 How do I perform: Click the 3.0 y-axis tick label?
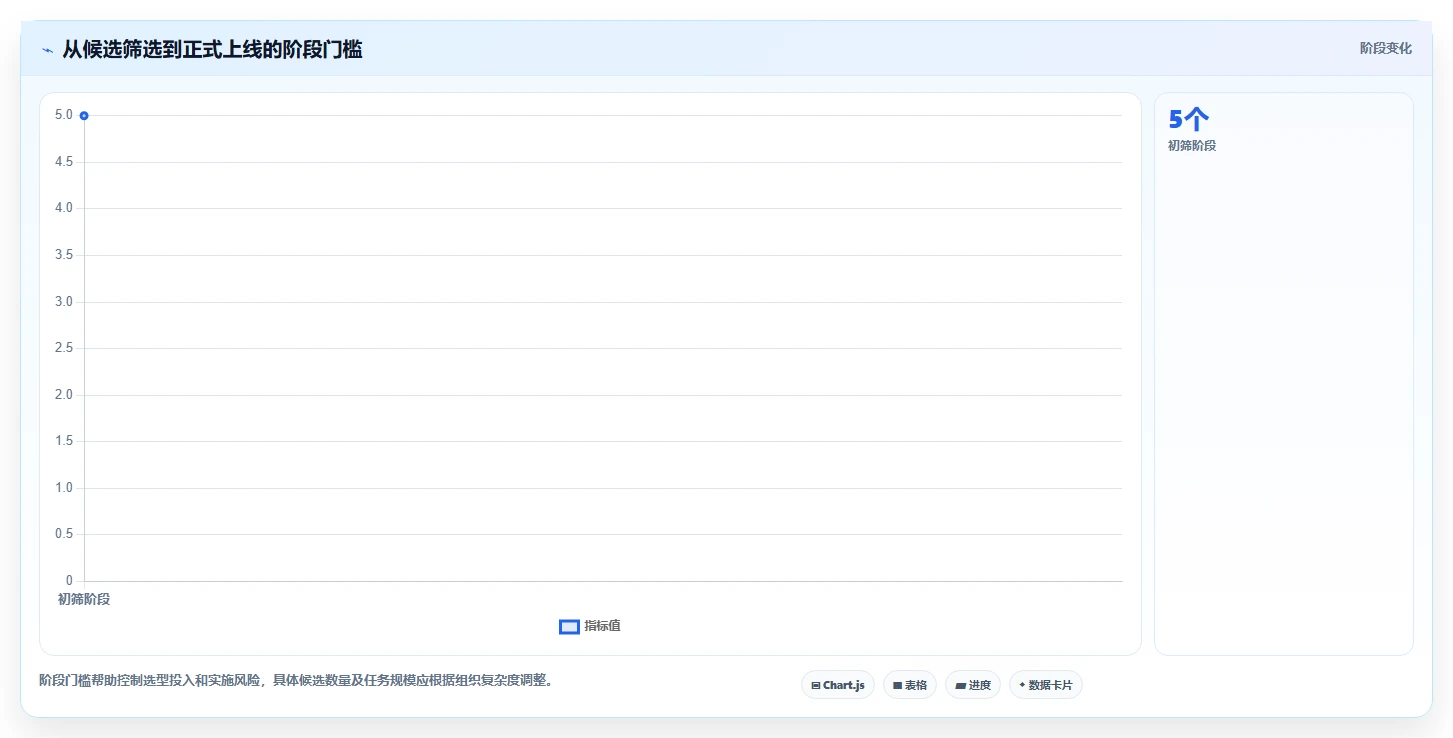(x=64, y=302)
